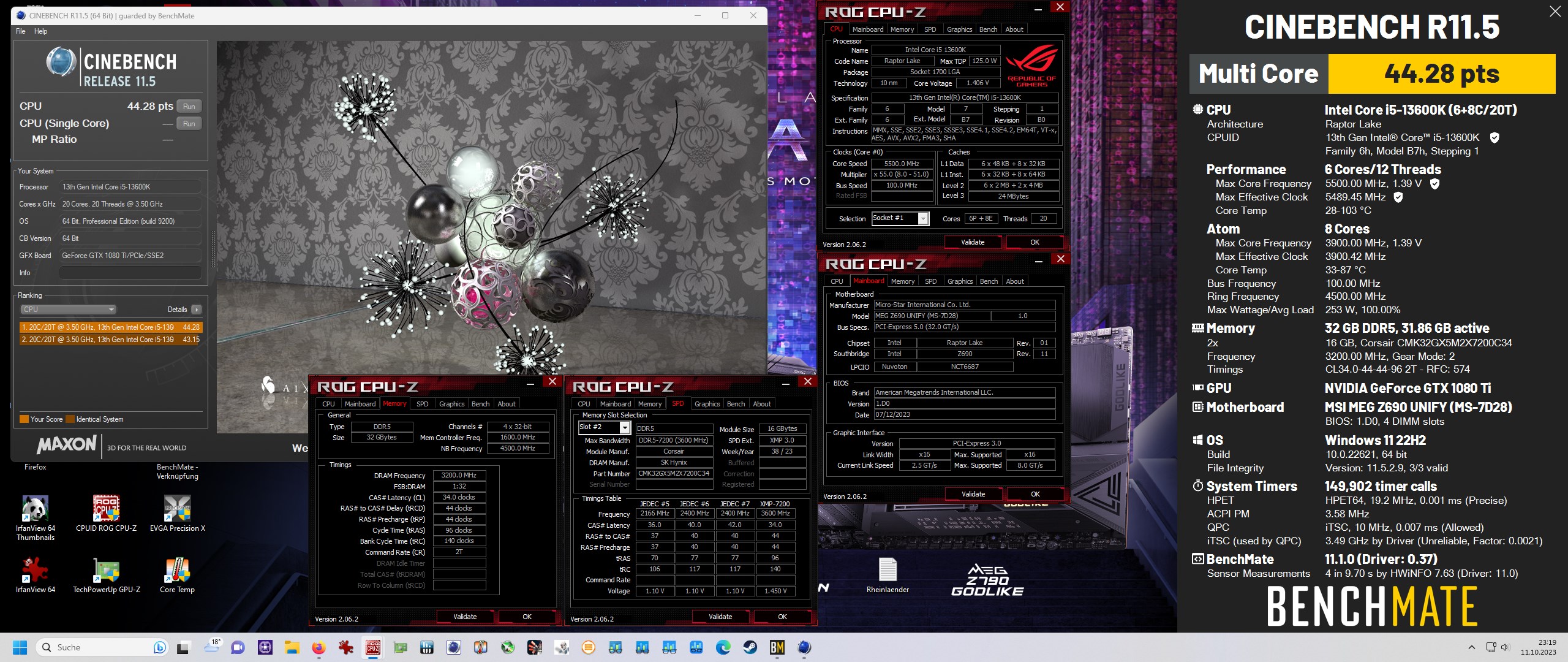This screenshot has width=1568, height=662.
Task: Open Firefox from the taskbar
Action: [x=318, y=647]
